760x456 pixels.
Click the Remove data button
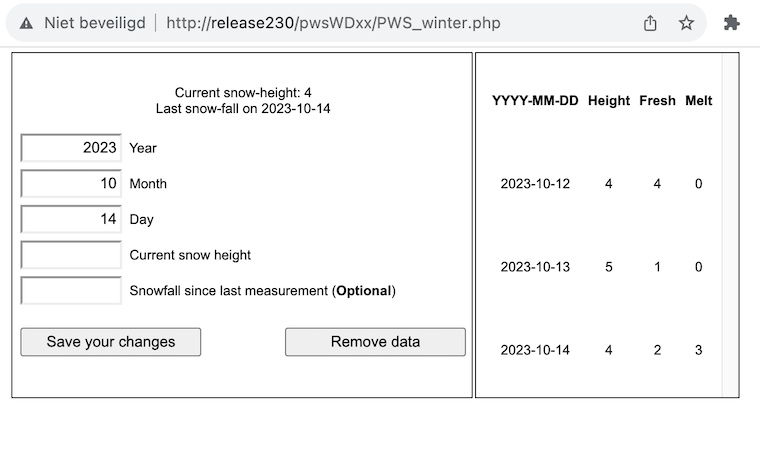375,342
